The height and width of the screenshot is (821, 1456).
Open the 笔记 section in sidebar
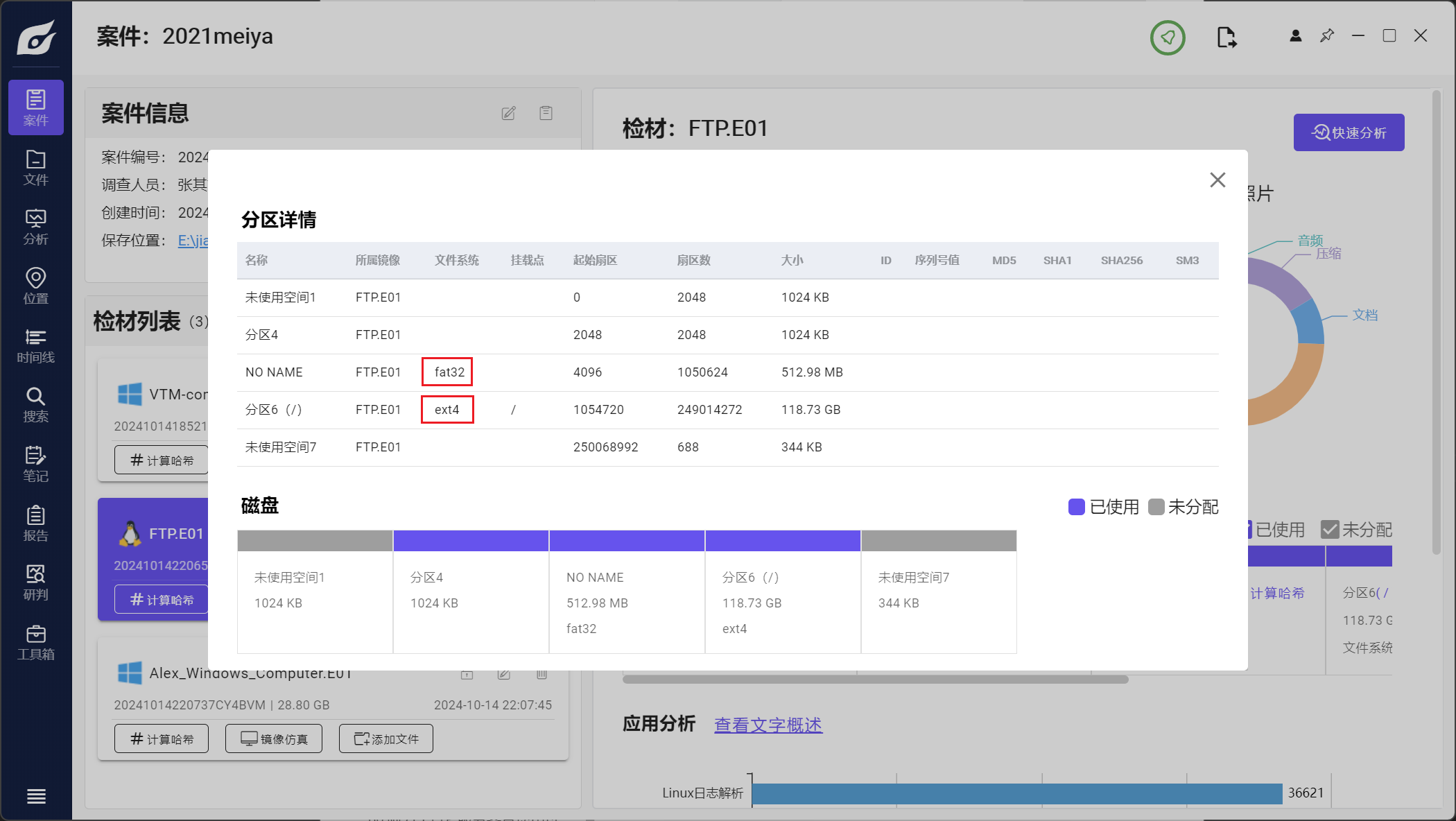[x=36, y=465]
